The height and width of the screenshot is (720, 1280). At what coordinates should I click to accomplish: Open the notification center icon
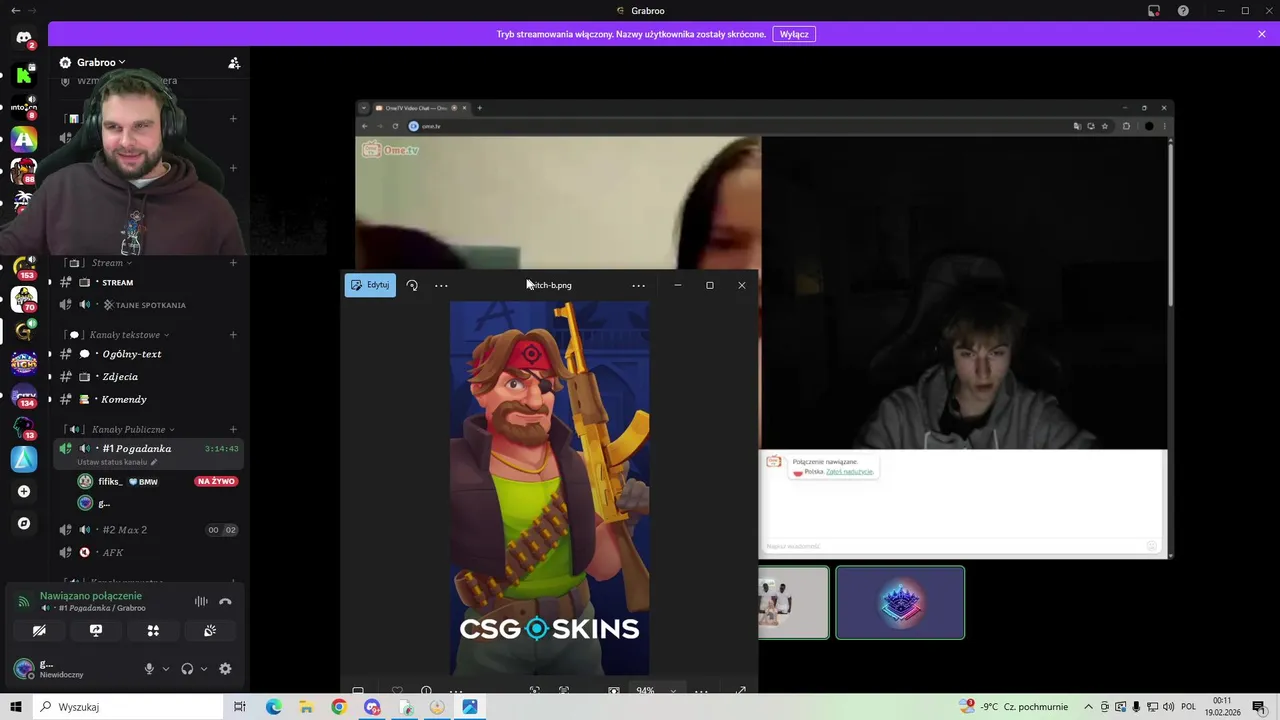pyautogui.click(x=1258, y=707)
